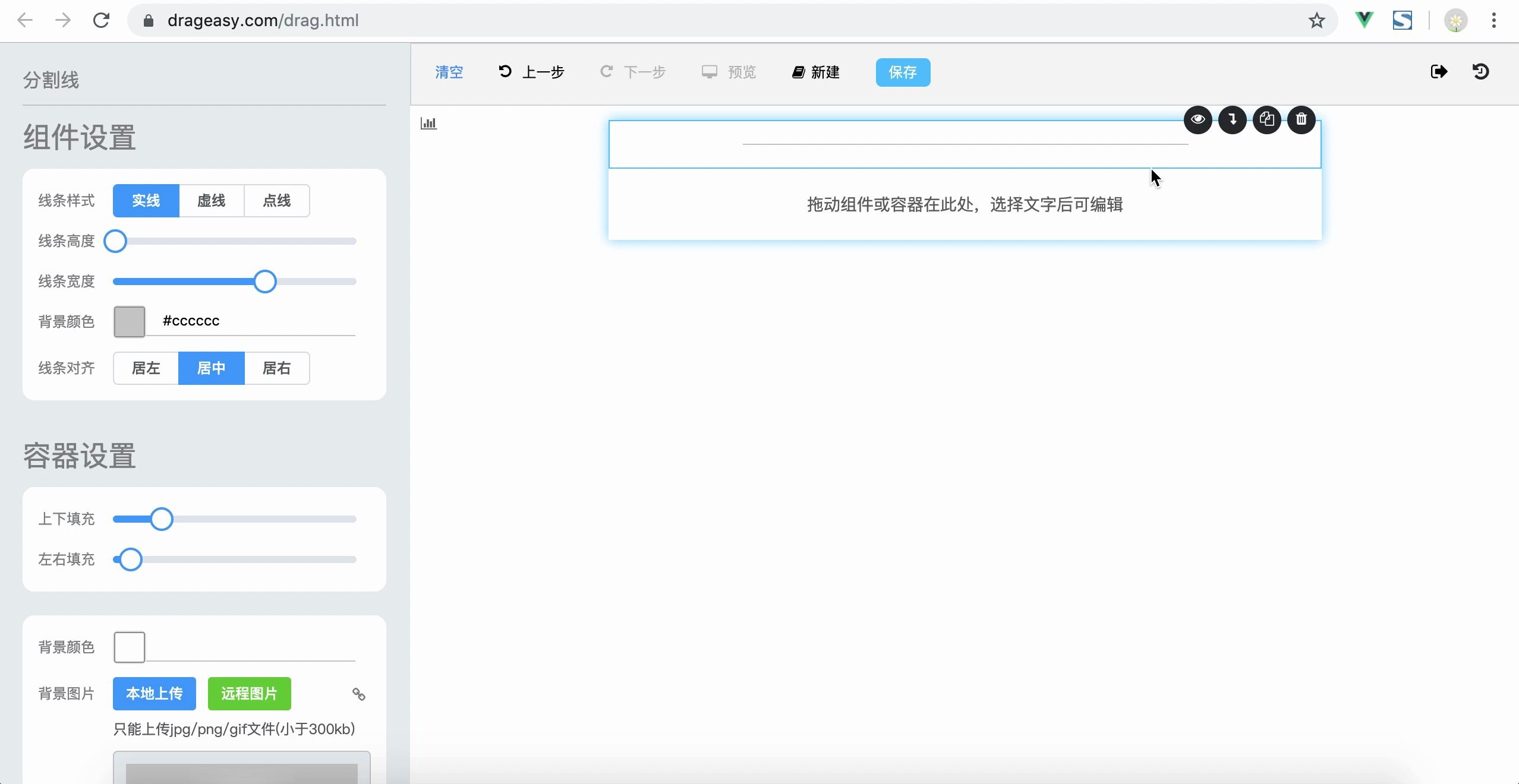This screenshot has width=1519, height=784.
Task: Click the export icon in top toolbar
Action: 1439,72
